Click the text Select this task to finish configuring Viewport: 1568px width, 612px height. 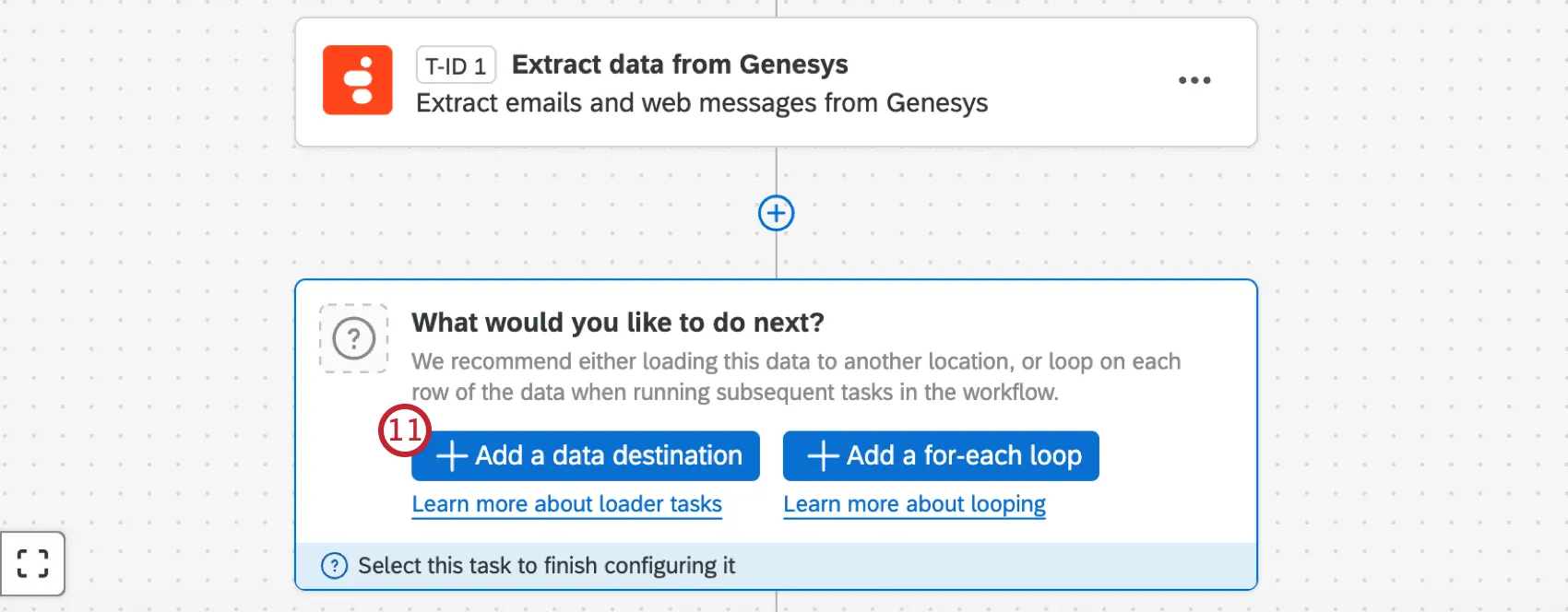pos(546,565)
